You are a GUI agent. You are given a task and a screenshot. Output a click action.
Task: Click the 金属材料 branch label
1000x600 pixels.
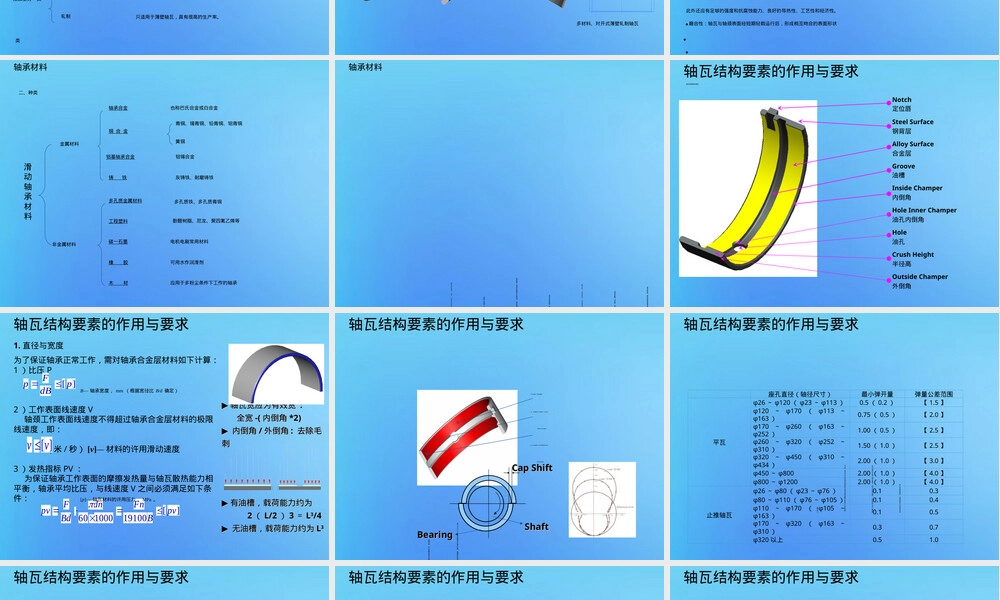(69, 144)
